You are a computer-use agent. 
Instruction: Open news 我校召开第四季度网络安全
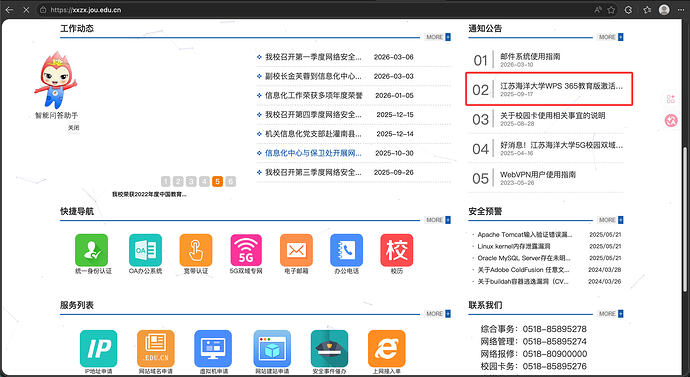tap(313, 115)
